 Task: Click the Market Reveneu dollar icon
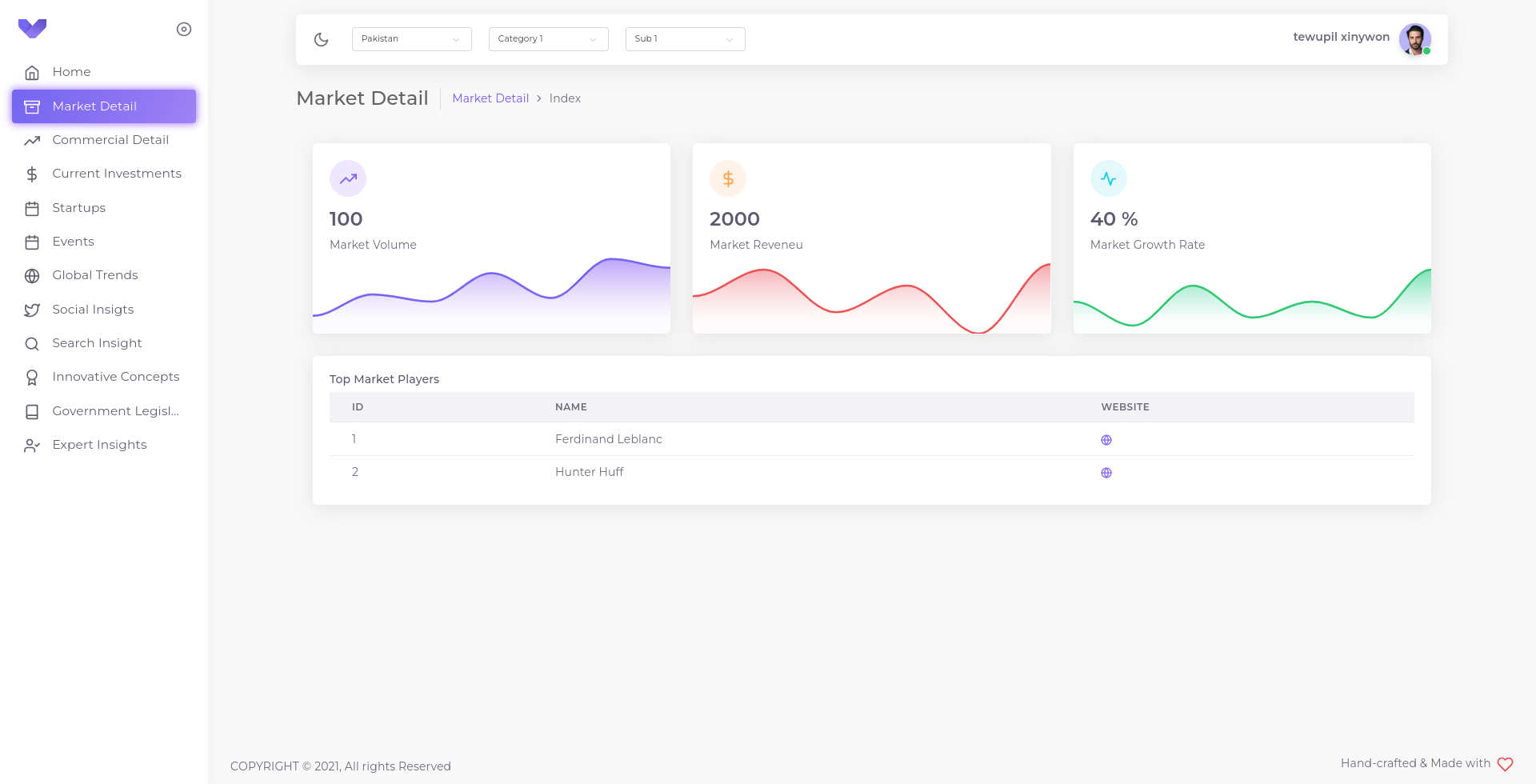[x=728, y=178]
